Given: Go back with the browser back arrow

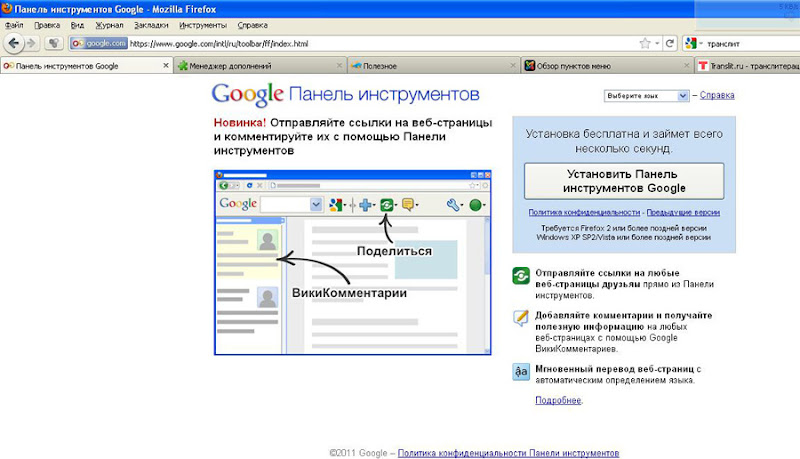Looking at the screenshot, I should (14, 43).
